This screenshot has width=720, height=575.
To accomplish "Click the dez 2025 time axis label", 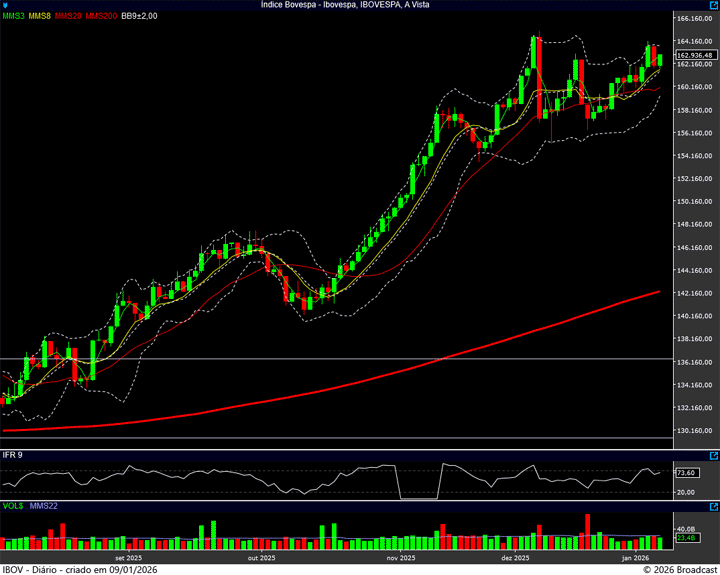I will coord(514,558).
